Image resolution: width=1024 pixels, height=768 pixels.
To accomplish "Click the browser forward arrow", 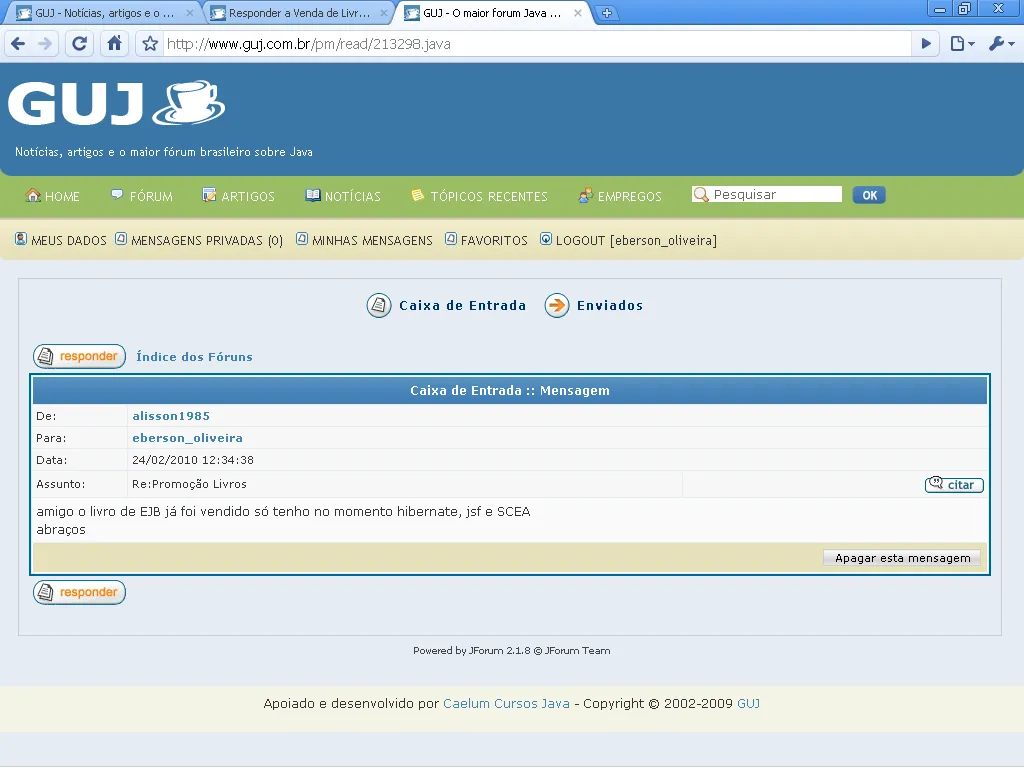I will tap(45, 44).
